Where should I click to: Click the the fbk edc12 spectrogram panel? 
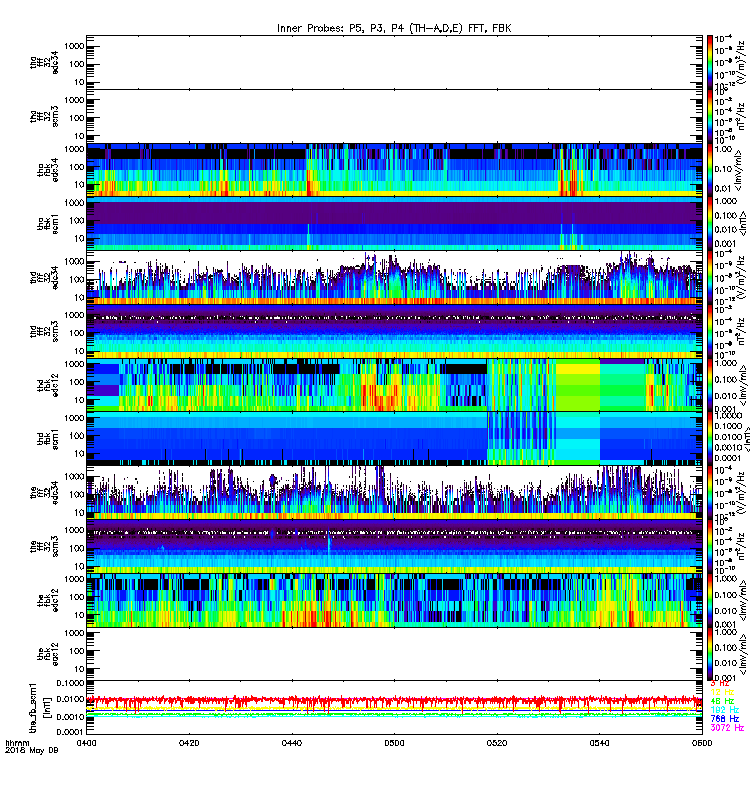394,600
